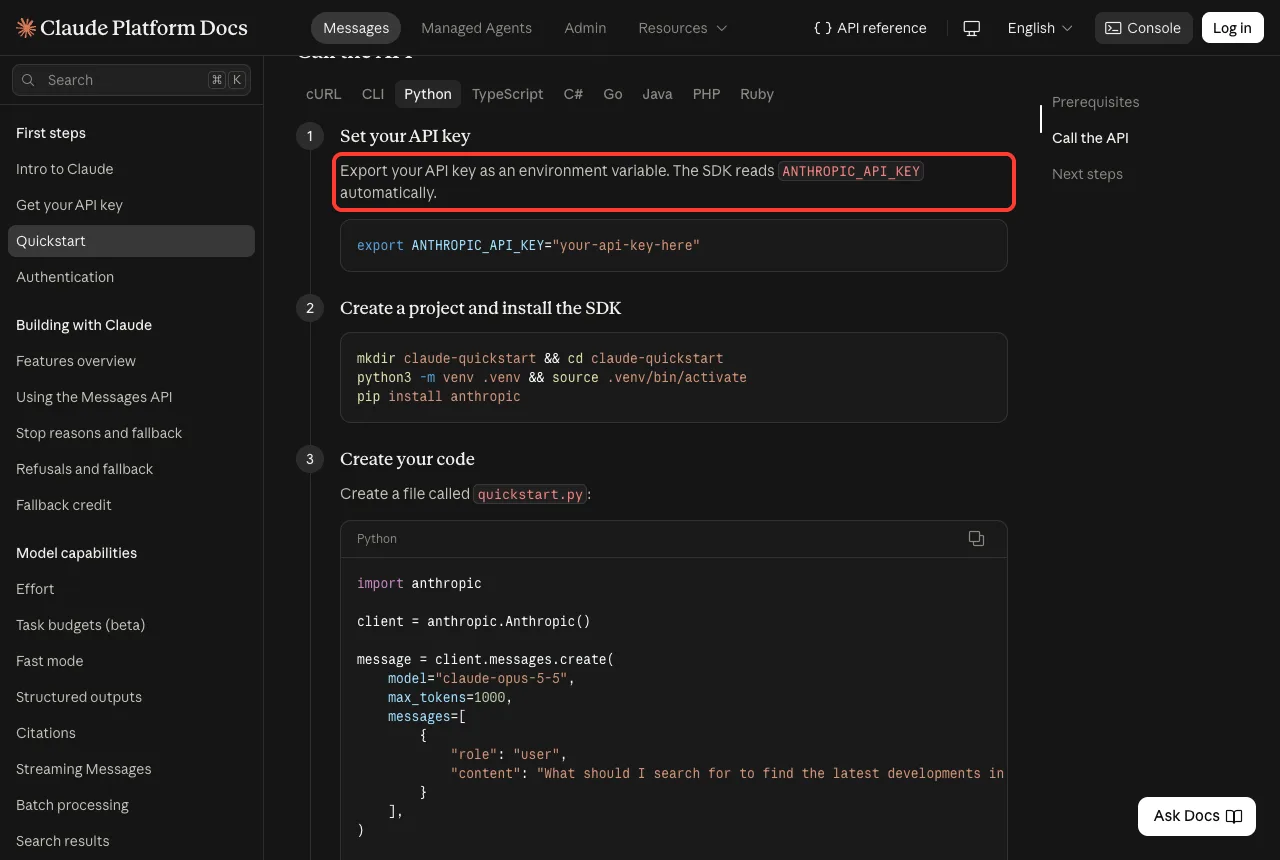Expand the Resources dropdown menu
Image resolution: width=1280 pixels, height=860 pixels.
[683, 28]
